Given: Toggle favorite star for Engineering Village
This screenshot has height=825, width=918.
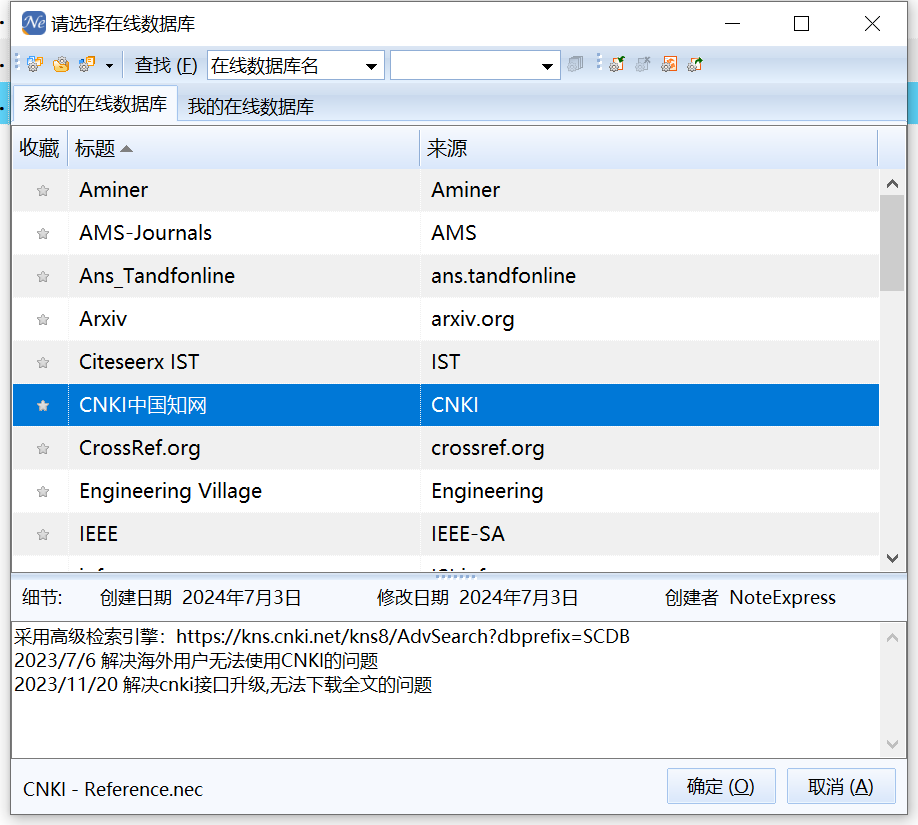Looking at the screenshot, I should (43, 491).
